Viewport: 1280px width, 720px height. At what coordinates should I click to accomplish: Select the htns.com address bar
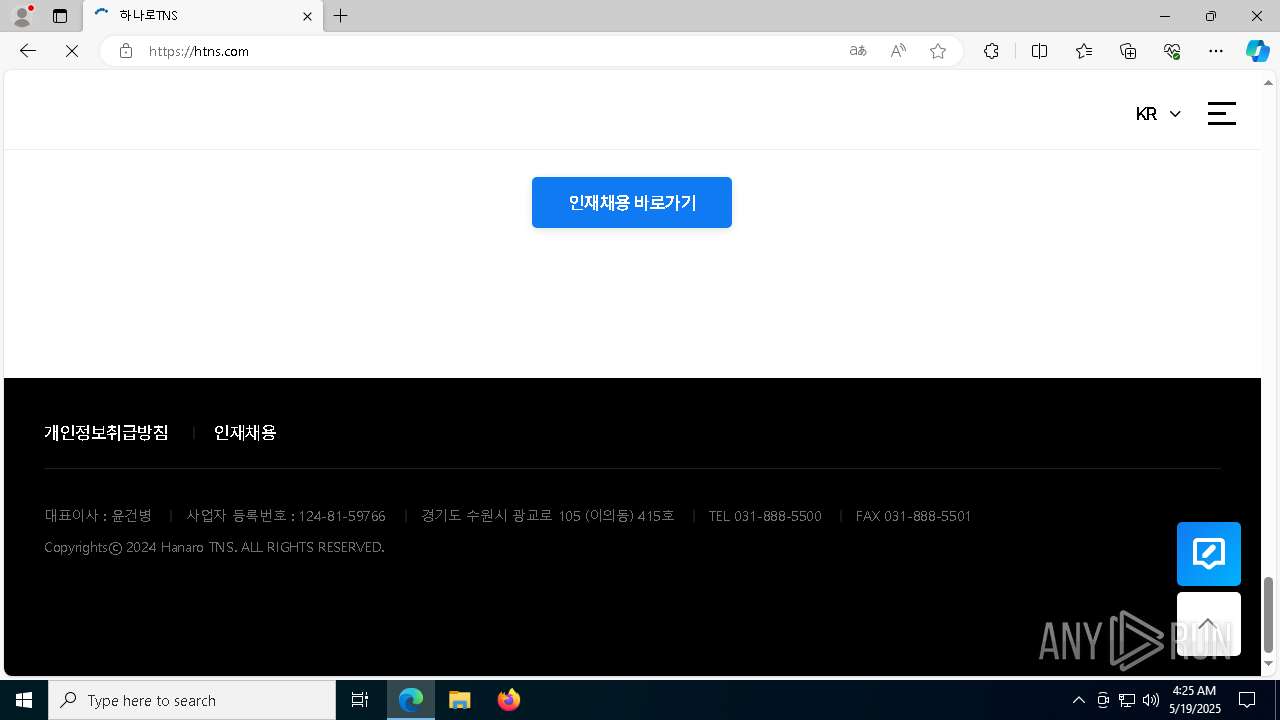tap(490, 51)
